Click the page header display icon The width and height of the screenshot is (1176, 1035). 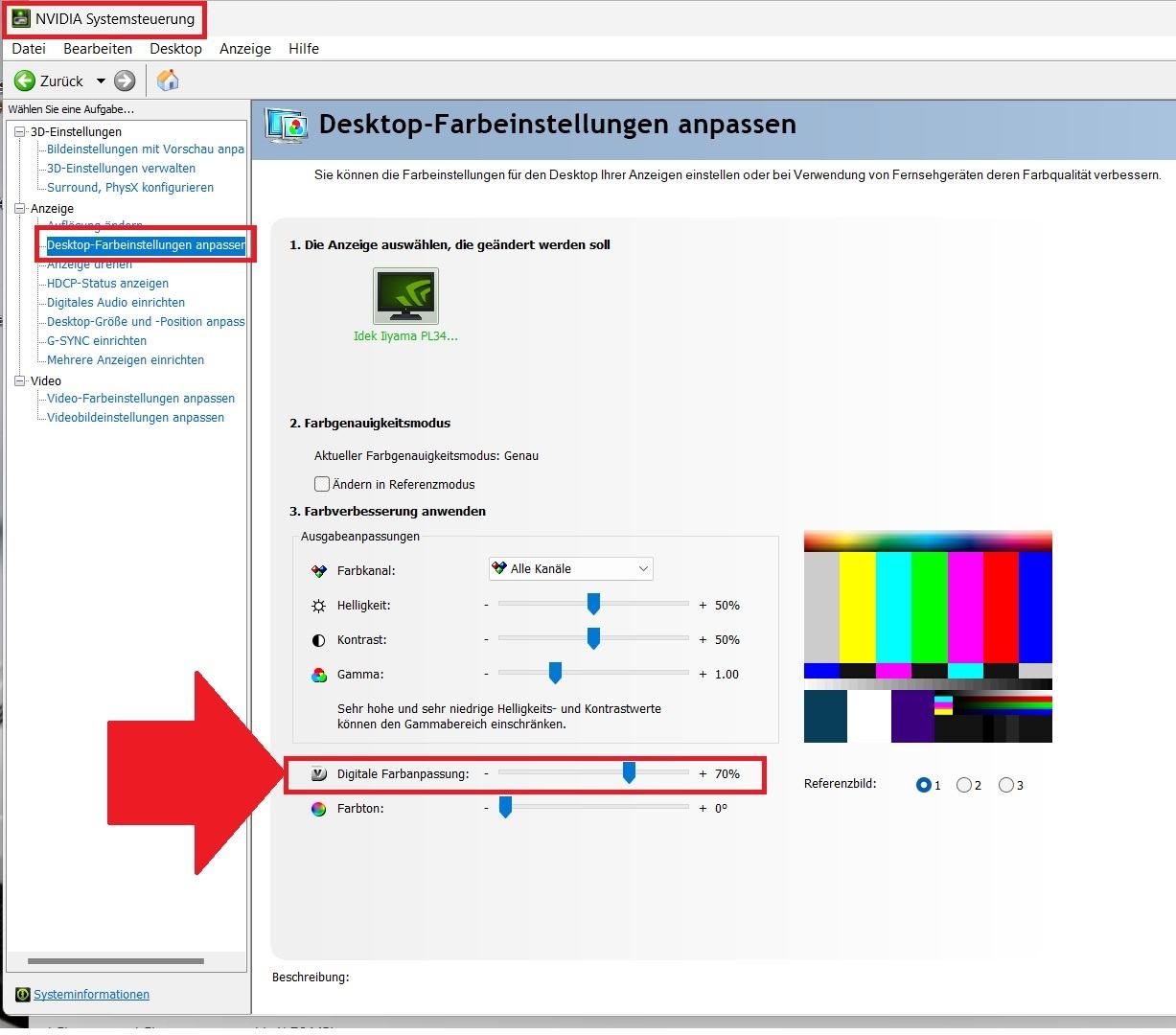click(287, 126)
